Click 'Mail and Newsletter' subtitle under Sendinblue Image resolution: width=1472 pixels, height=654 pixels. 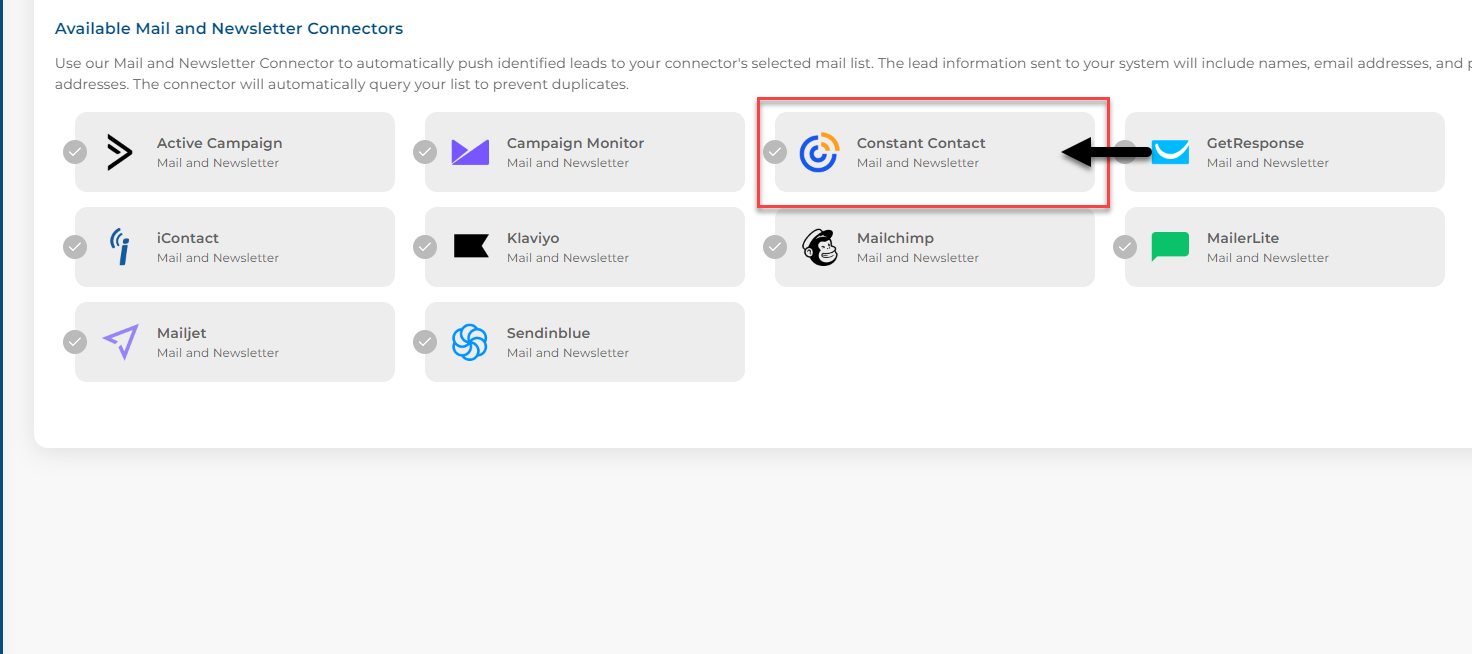pos(568,353)
